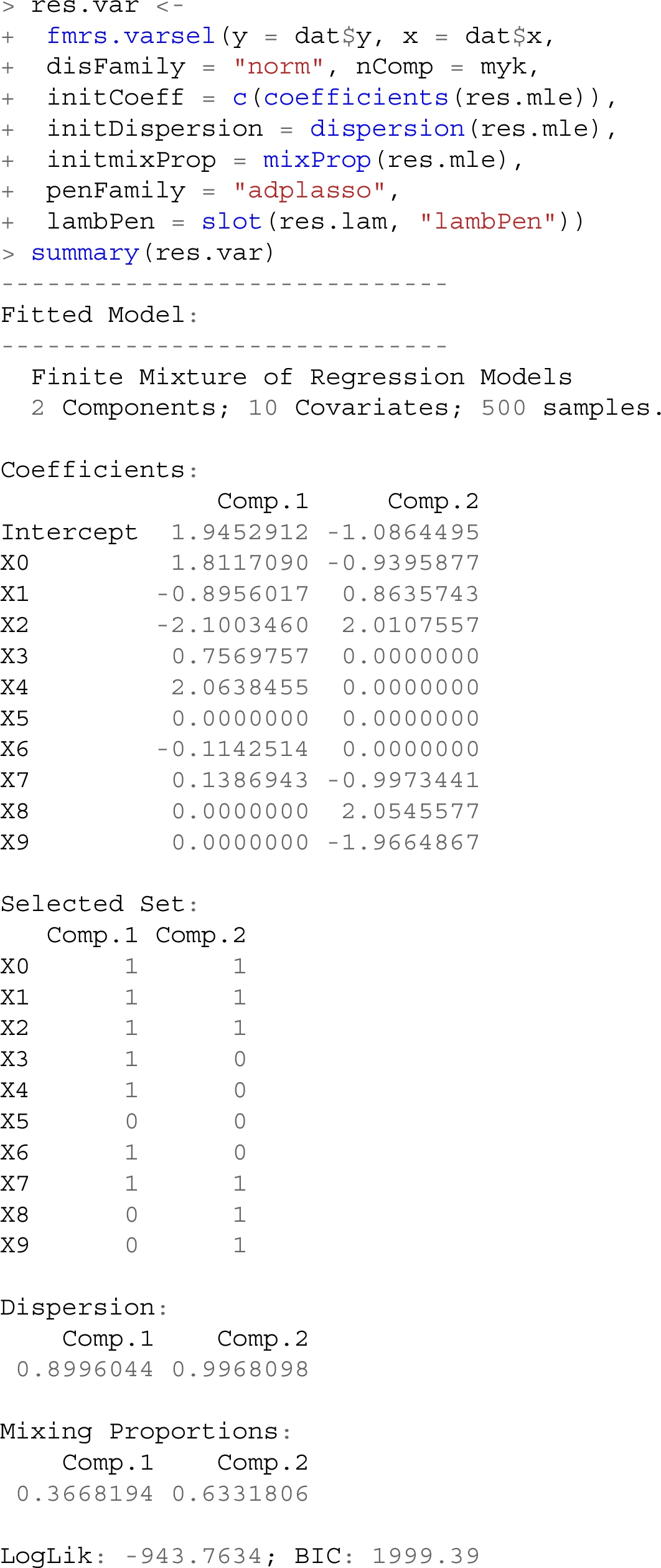The height and width of the screenshot is (1568, 661).
Task: Click the "norm" string value
Action: coord(278,67)
